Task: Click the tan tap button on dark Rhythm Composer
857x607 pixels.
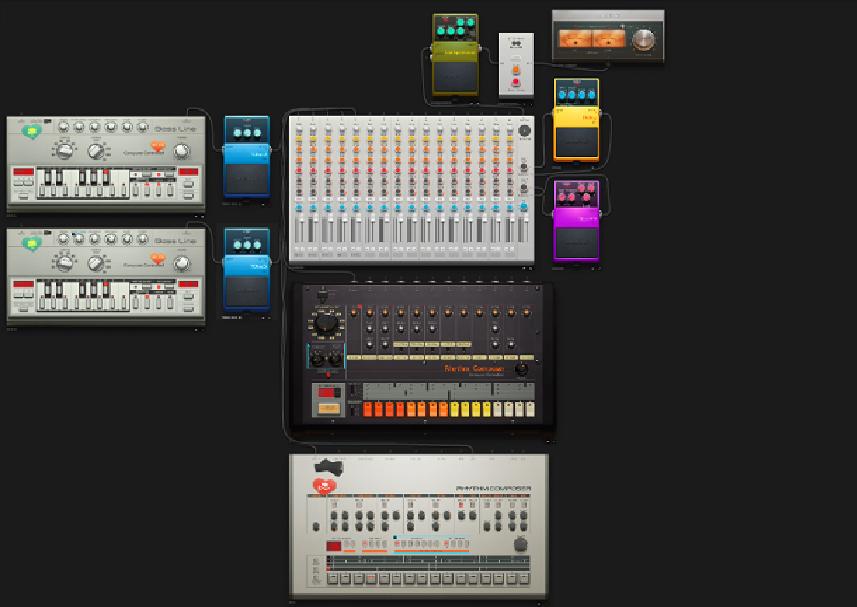Action: point(328,408)
